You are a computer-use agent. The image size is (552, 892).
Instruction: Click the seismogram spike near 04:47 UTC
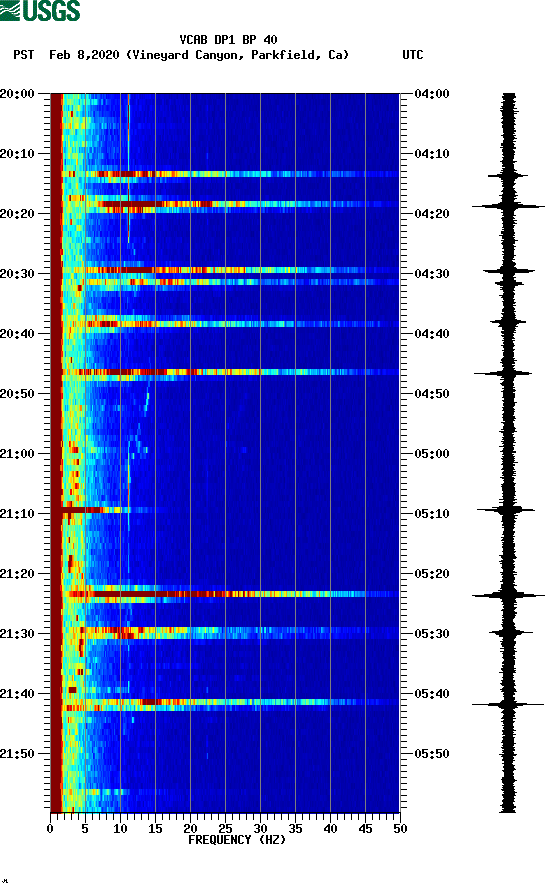click(x=504, y=373)
